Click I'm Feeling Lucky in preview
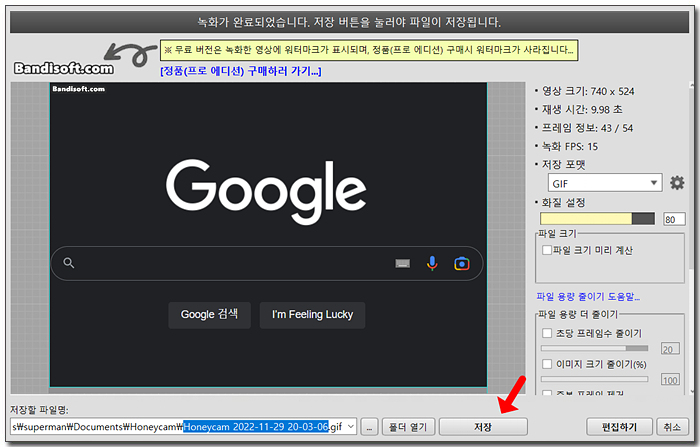The height and width of the screenshot is (447, 700). (312, 315)
